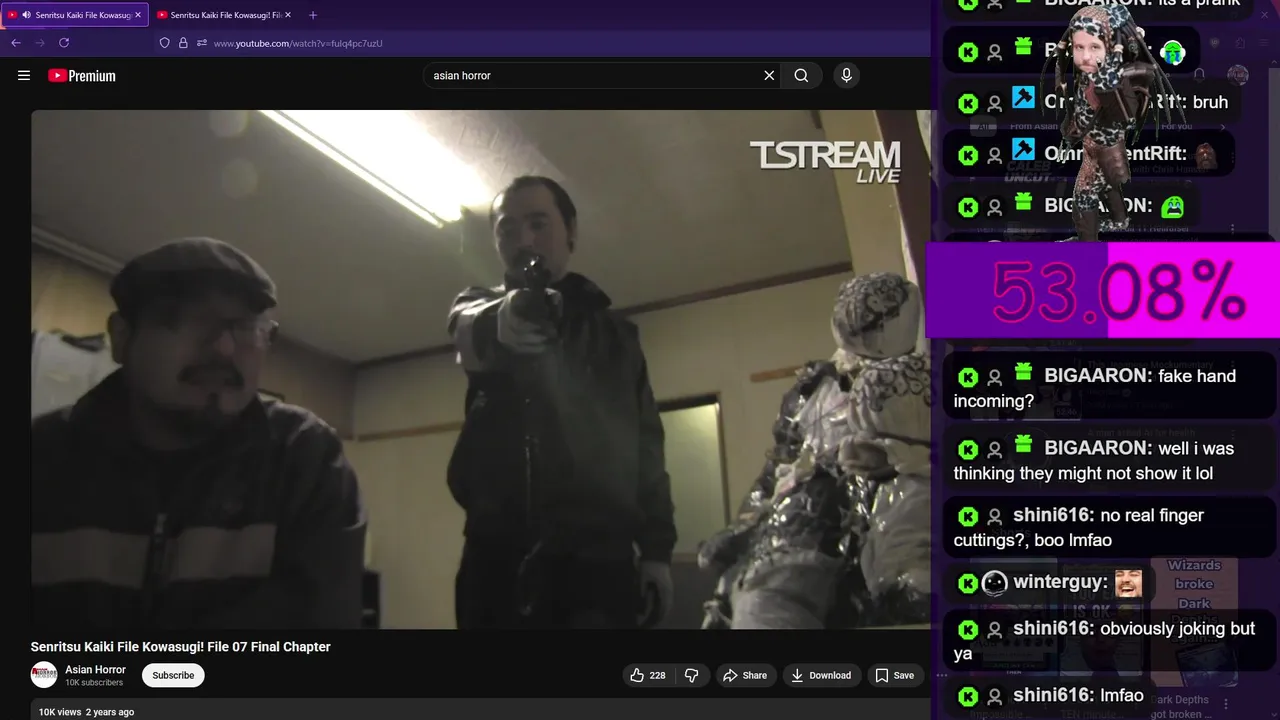Screen dimensions: 1280x720
Task: Show site info via the padlock icon
Action: click(183, 43)
